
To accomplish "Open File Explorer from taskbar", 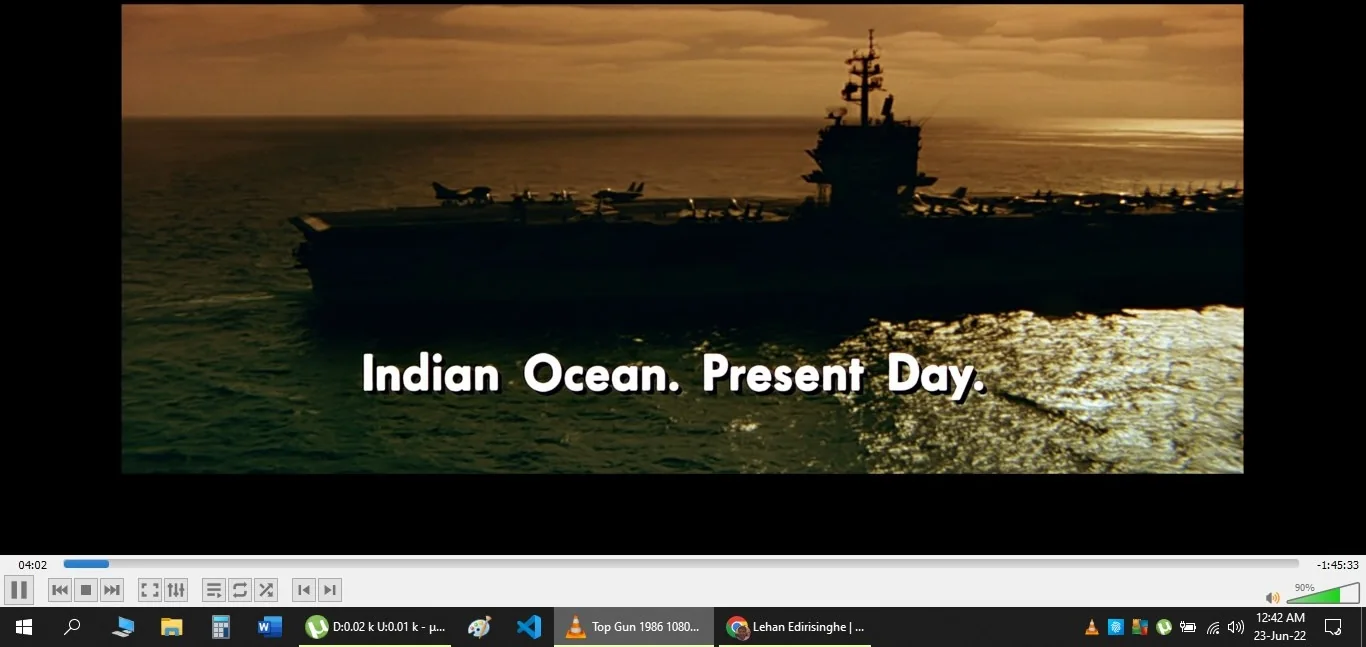I will (172, 627).
